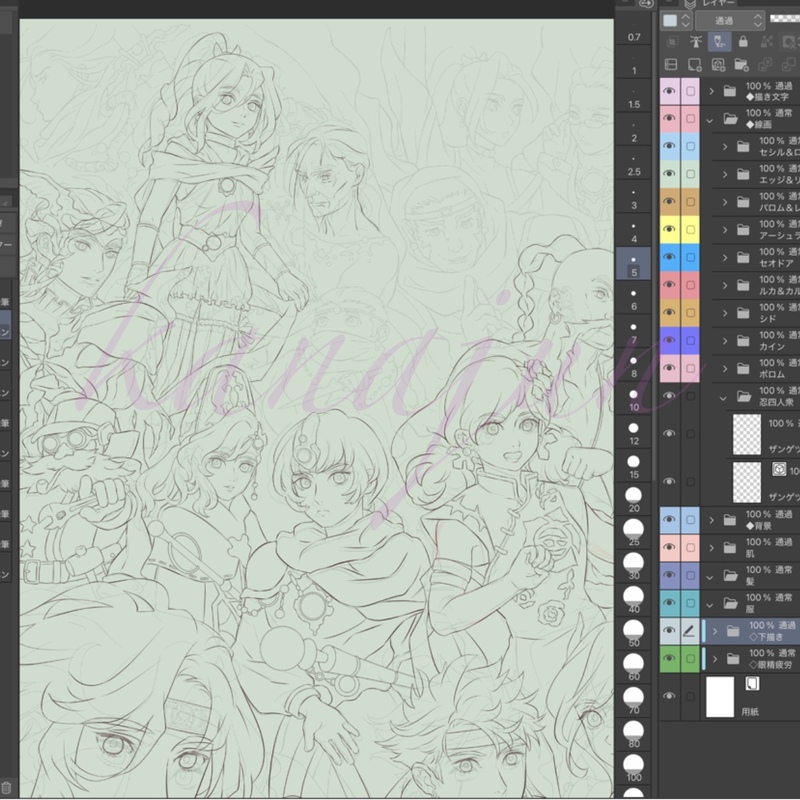Collapse the 服 folder

tap(710, 605)
